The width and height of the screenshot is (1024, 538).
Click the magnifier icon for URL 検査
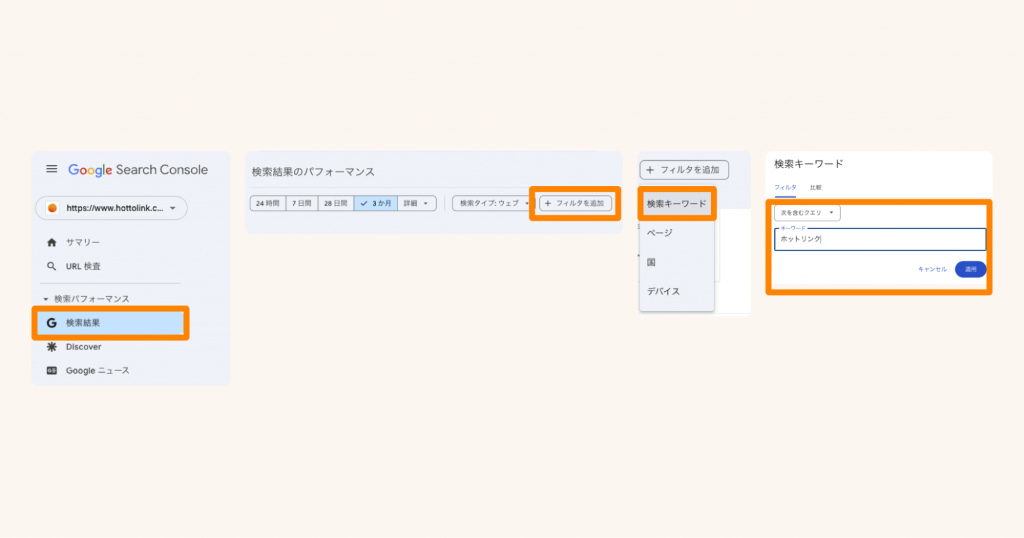[x=52, y=266]
